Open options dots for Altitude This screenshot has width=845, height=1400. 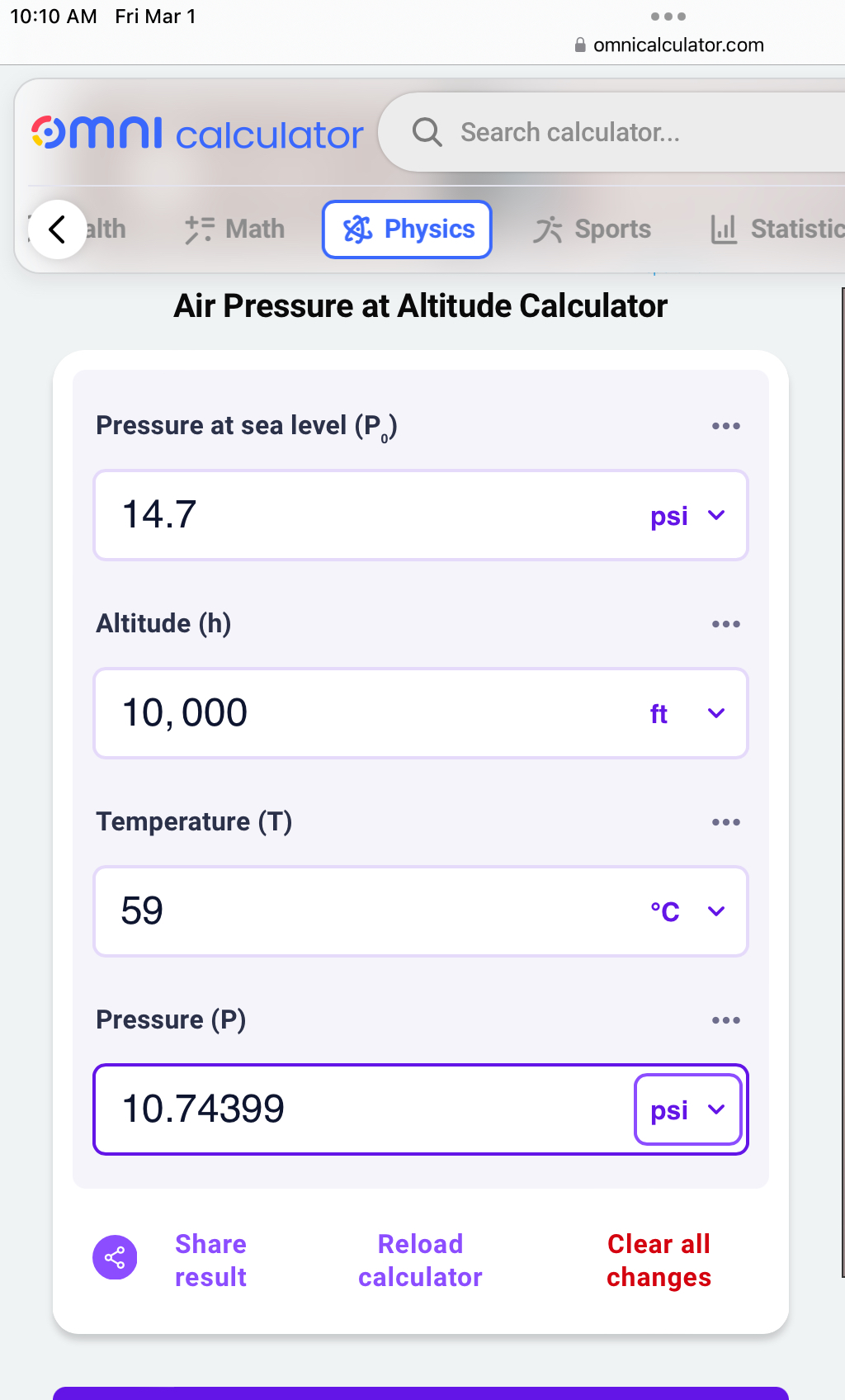[726, 624]
